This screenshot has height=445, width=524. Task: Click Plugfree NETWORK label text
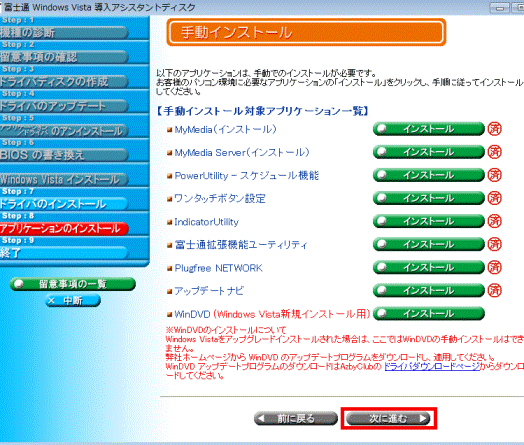point(219,268)
